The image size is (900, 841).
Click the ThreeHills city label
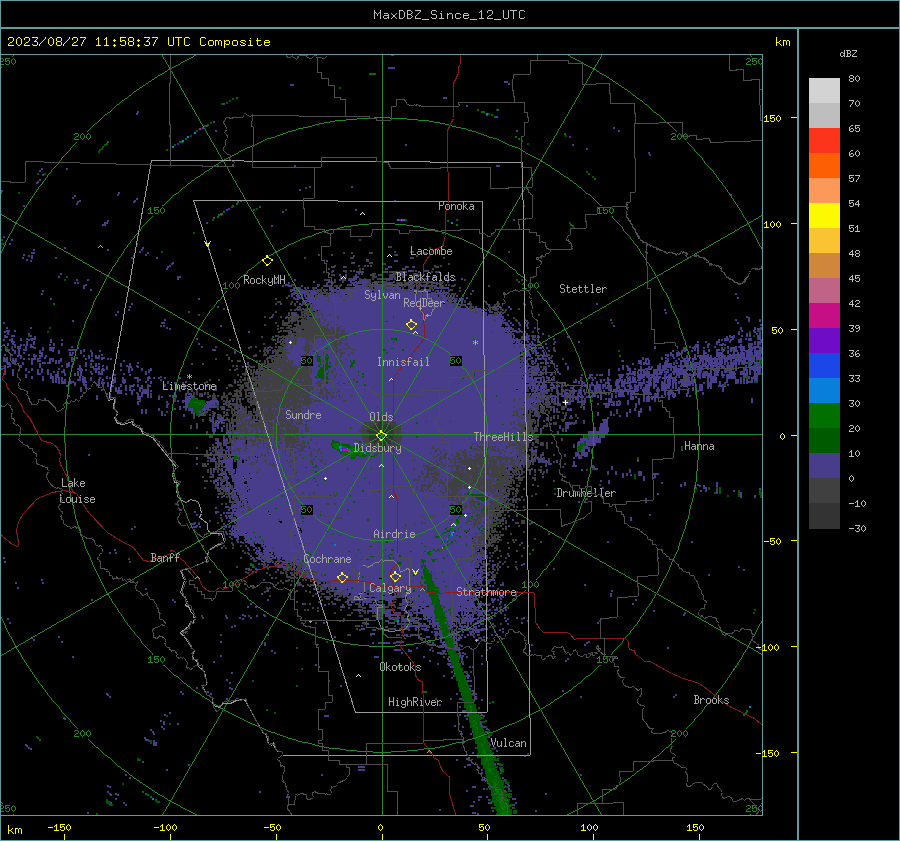click(503, 437)
